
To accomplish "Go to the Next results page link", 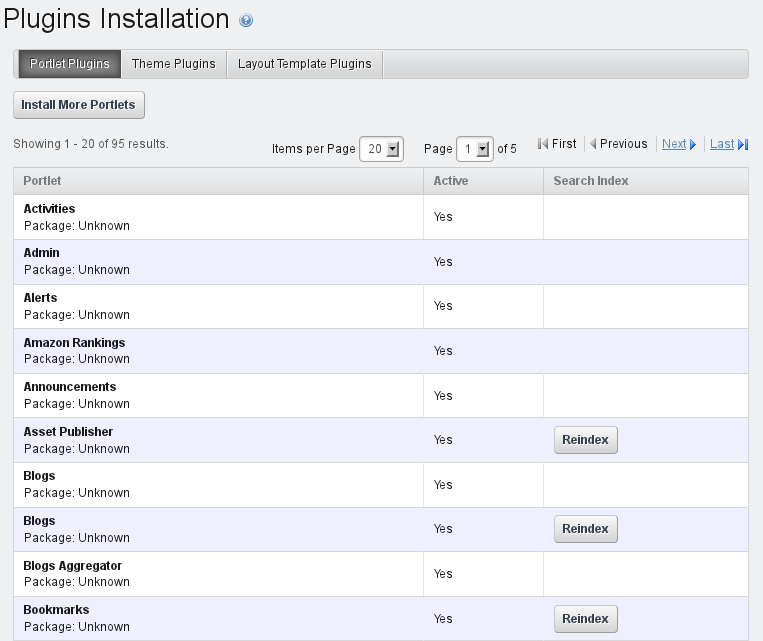I will pyautogui.click(x=674, y=144).
